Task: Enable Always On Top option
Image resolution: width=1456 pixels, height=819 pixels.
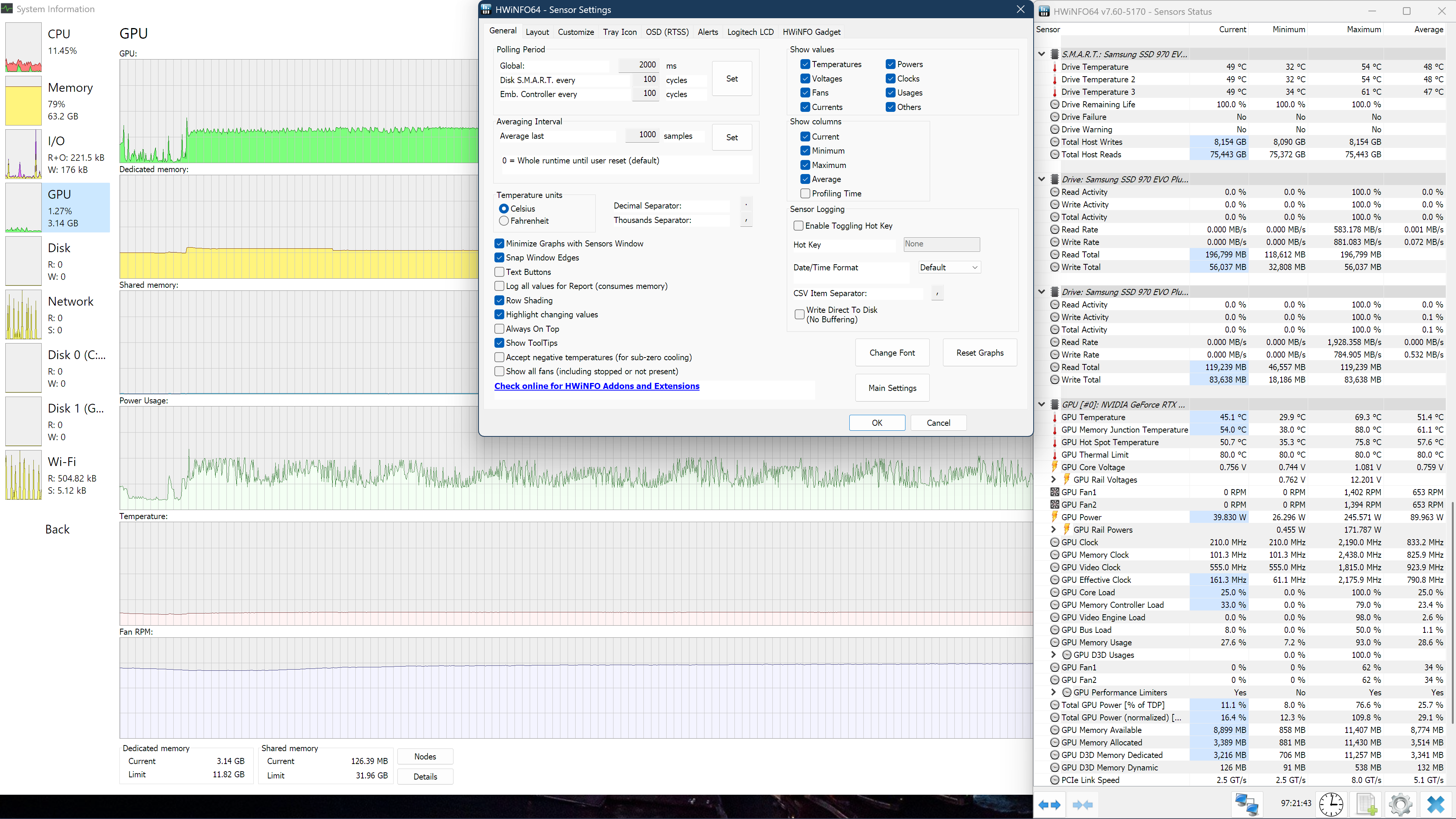Action: coord(499,329)
